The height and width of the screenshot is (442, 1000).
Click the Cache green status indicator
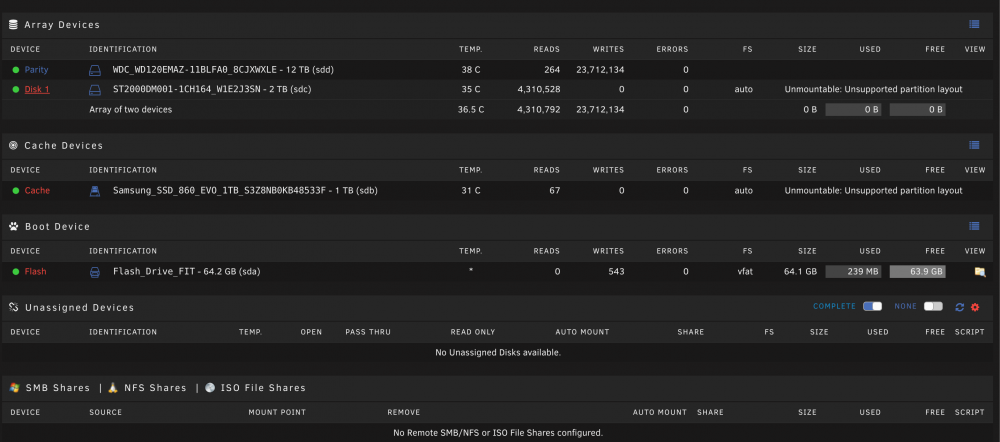tap(16, 190)
